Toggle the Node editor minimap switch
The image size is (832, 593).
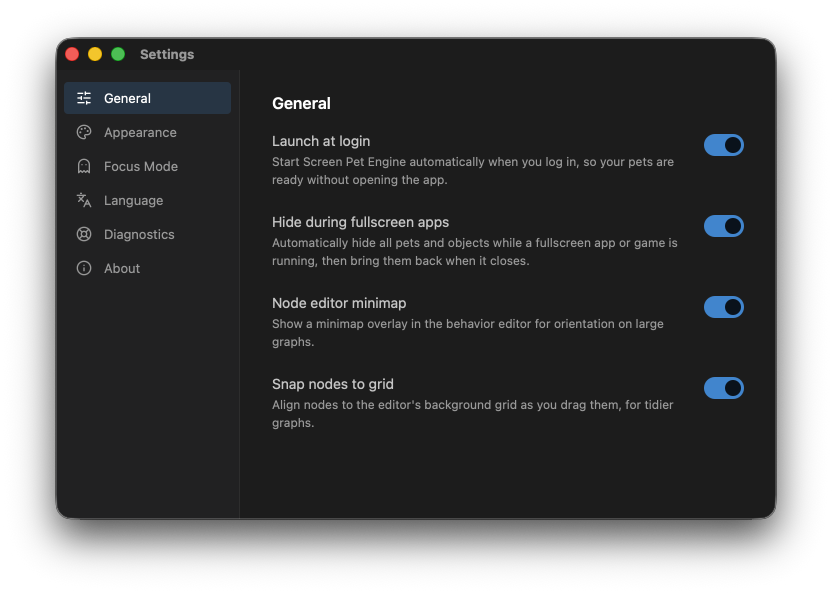tap(724, 307)
